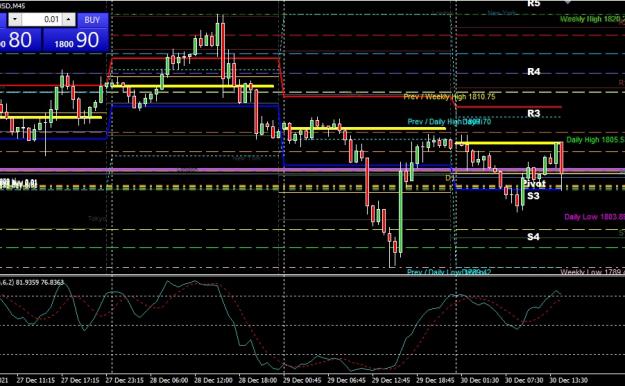This screenshot has height=386, width=625.
Task: Click the S3 support label
Action: [x=533, y=196]
